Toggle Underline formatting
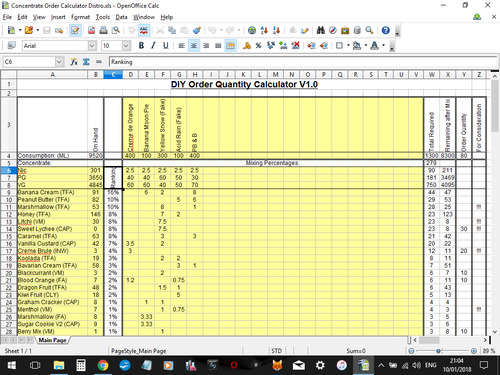This screenshot has width=500, height=375. (x=166, y=46)
